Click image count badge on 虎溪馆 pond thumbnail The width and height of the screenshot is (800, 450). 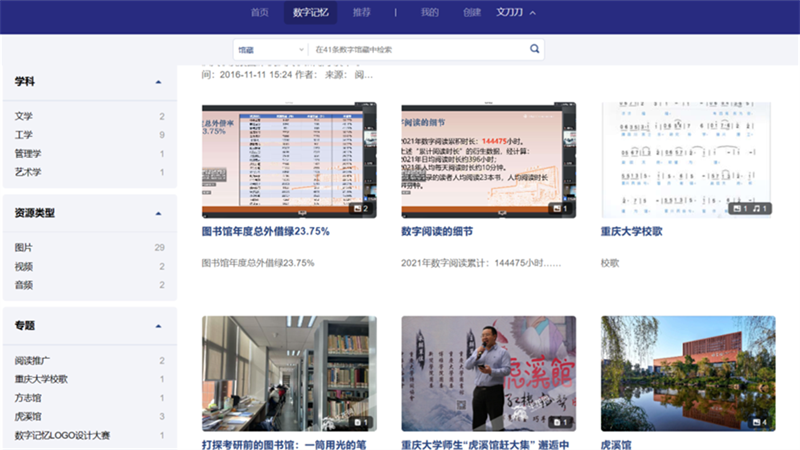point(760,422)
